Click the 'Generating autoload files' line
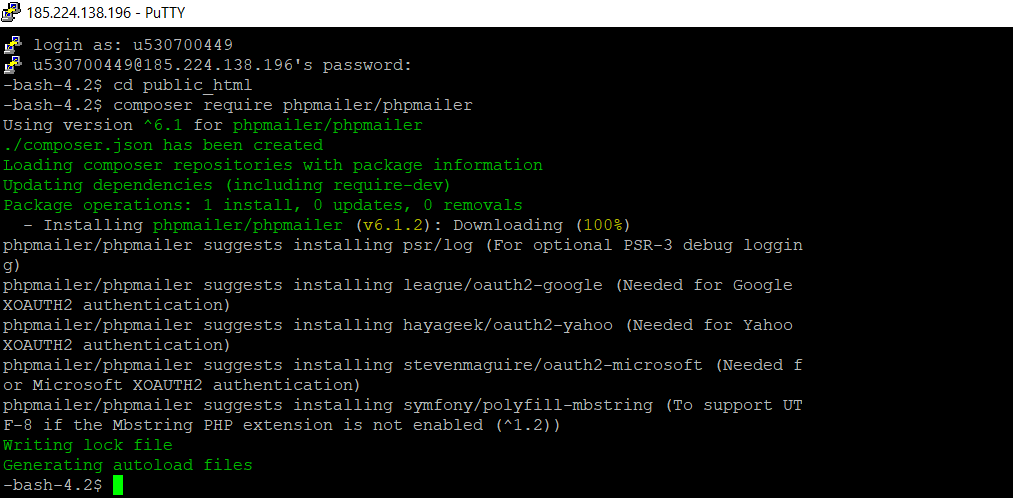 coord(128,465)
